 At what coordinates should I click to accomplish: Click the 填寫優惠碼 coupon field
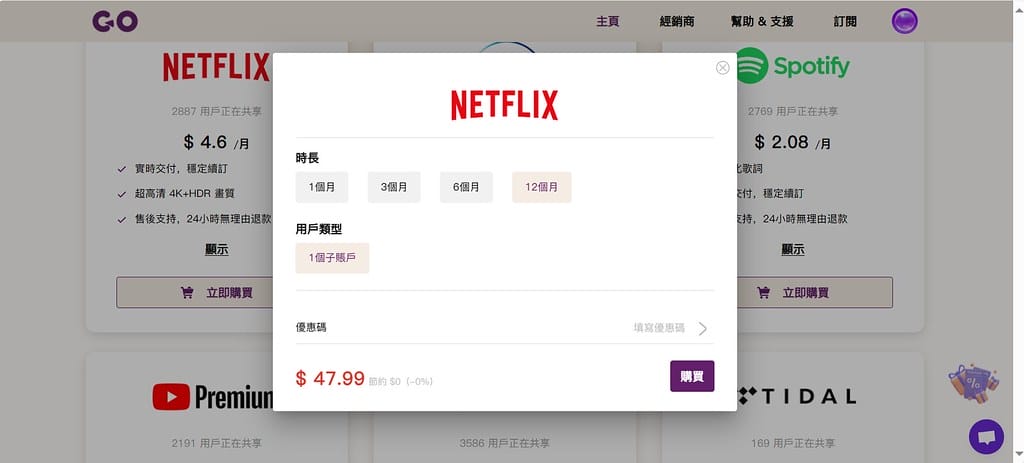659,328
